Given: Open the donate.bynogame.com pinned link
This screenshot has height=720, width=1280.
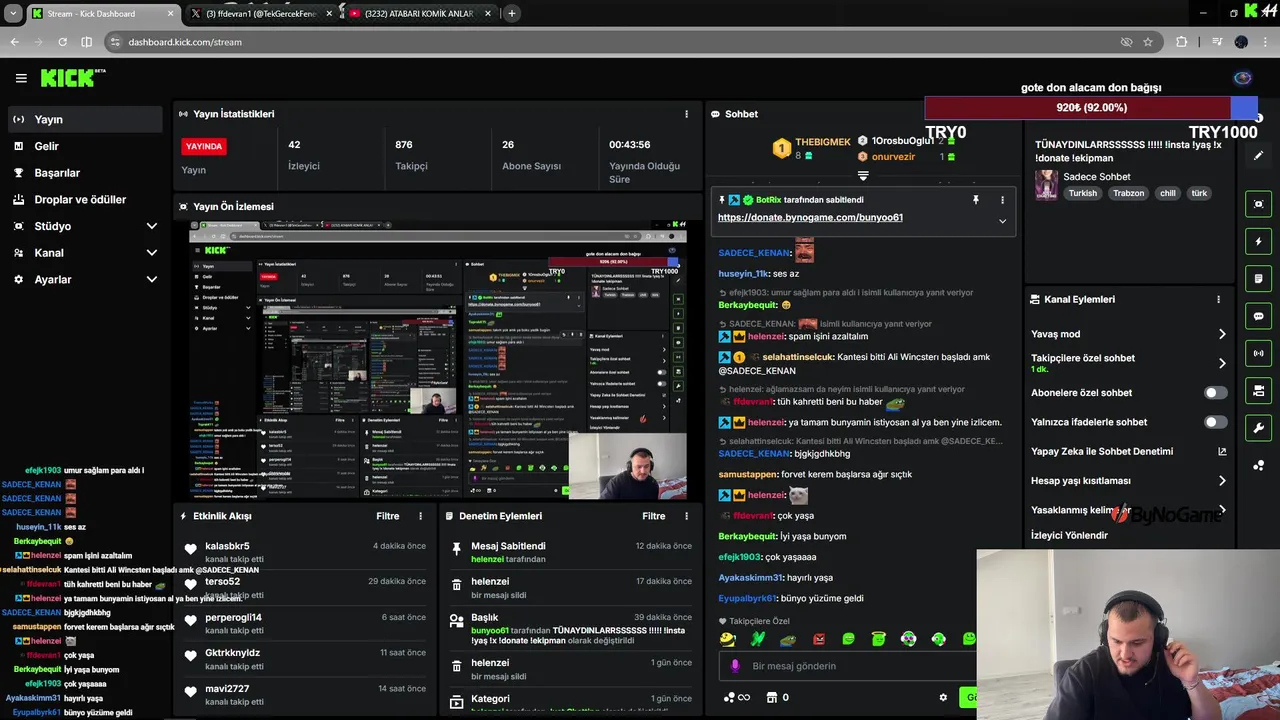Looking at the screenshot, I should 810,217.
